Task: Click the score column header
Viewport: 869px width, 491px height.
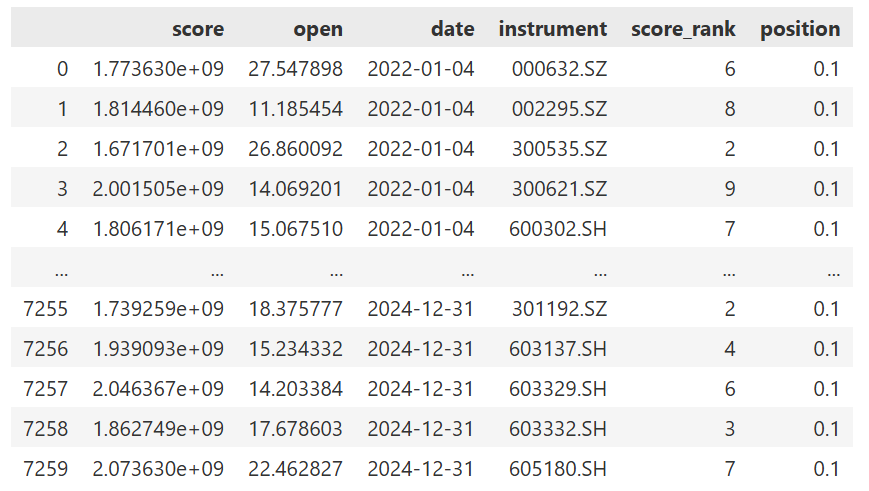Action: (x=197, y=29)
